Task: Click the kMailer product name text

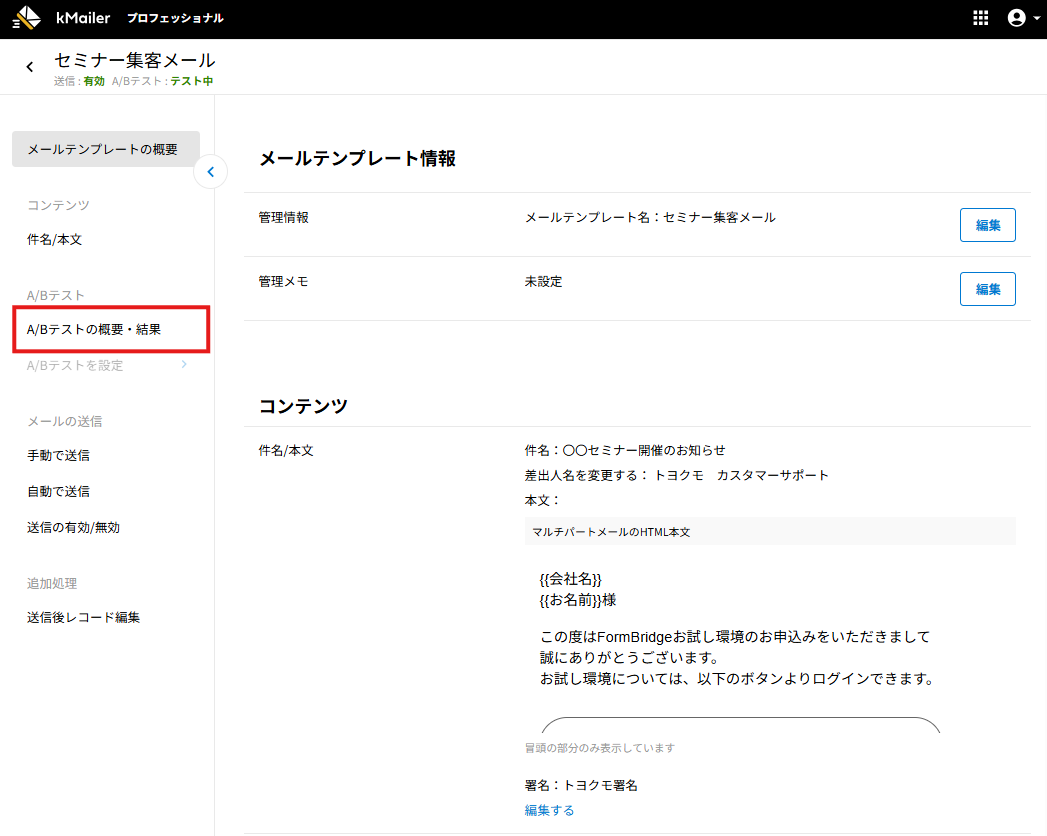Action: click(x=83, y=18)
